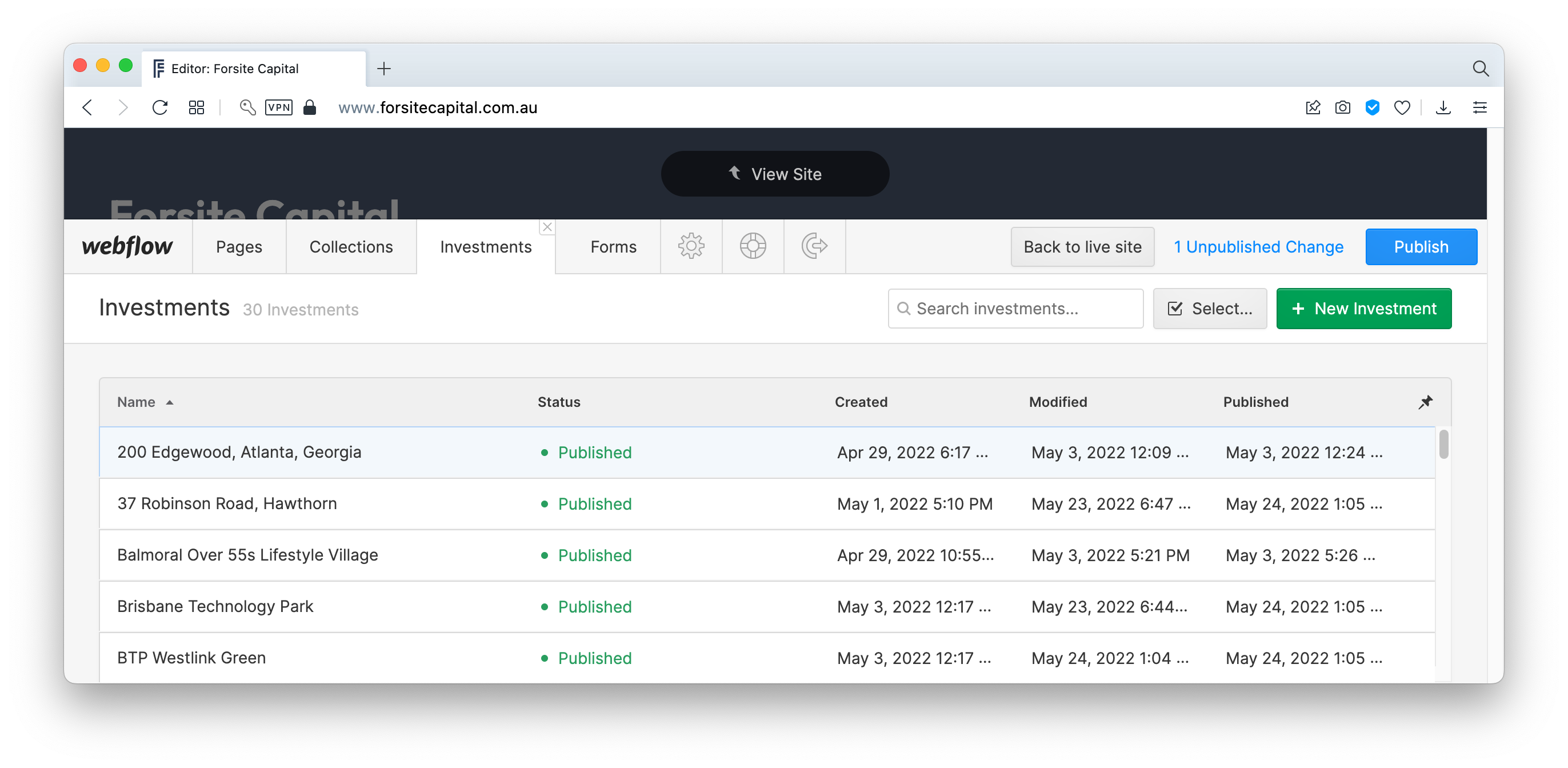Open 37 Robinson Road, Hawthorn row
Image resolution: width=1568 pixels, height=768 pixels.
pyautogui.click(x=767, y=504)
